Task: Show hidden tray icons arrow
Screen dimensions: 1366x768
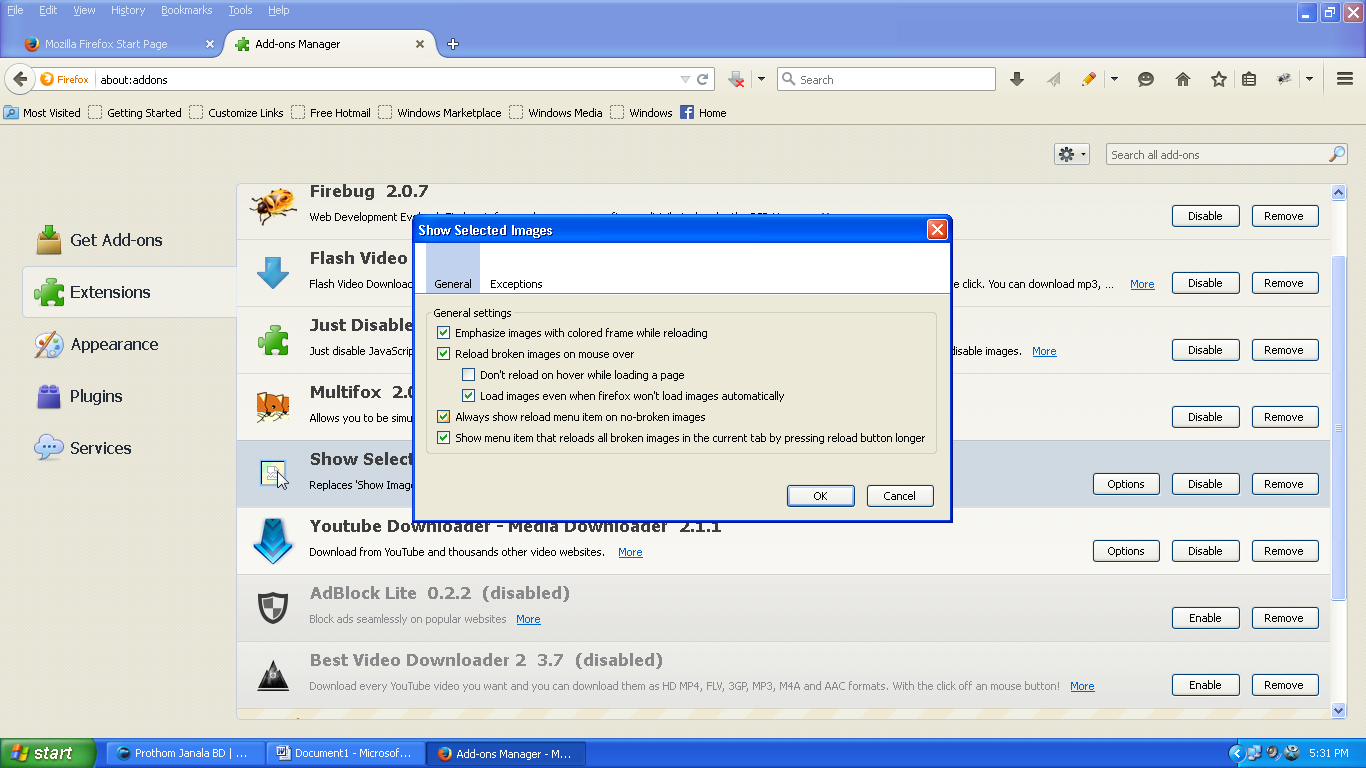Action: 1236,753
